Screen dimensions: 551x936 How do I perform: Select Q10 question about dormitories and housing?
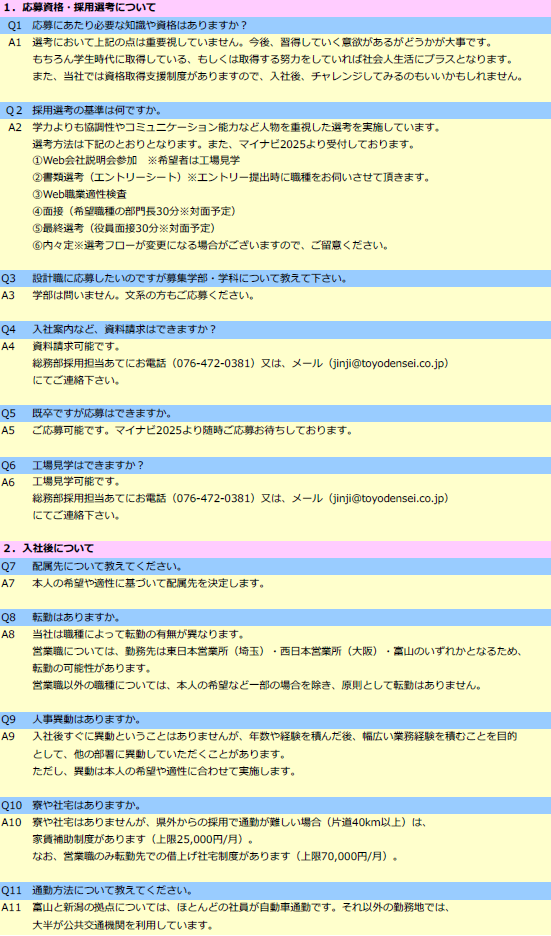point(275,805)
